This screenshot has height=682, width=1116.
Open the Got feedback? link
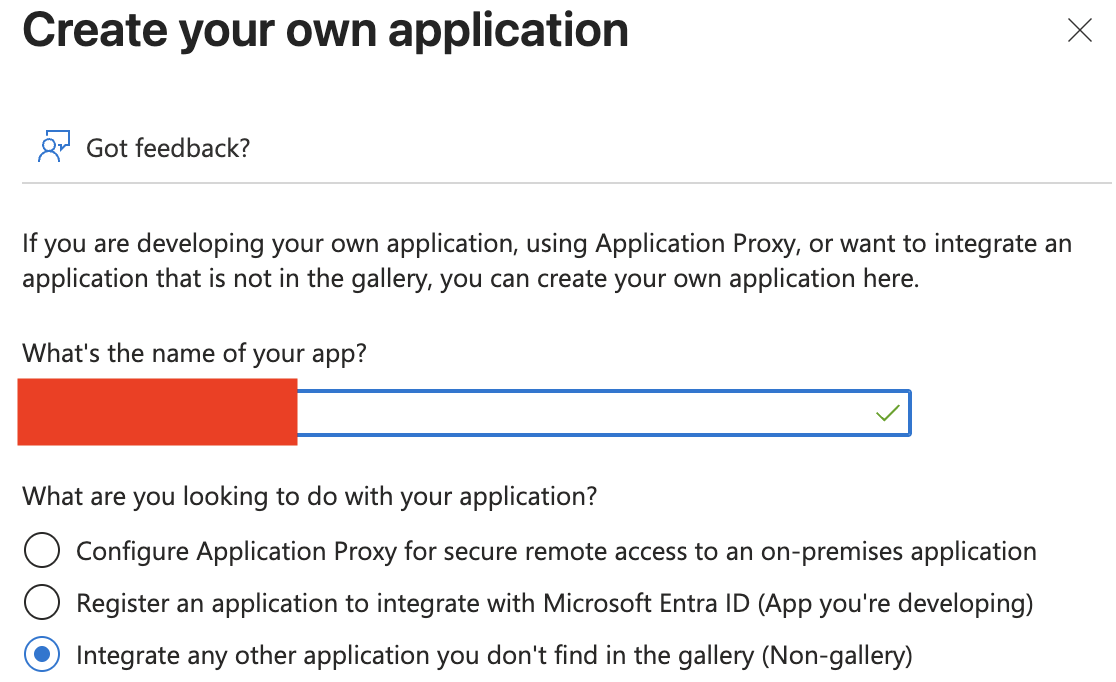click(x=167, y=148)
